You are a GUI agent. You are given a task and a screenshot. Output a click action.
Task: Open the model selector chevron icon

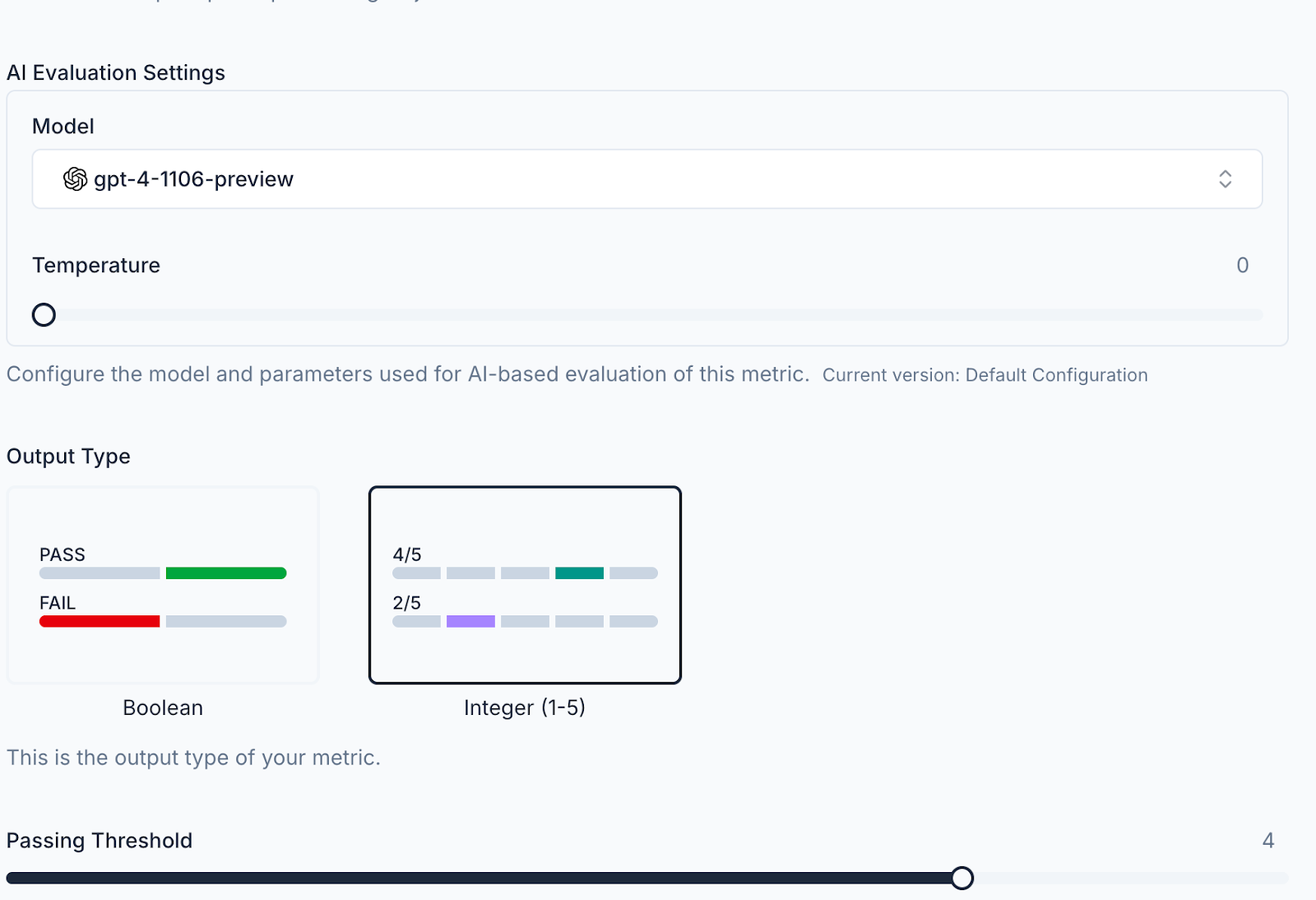(x=1225, y=179)
